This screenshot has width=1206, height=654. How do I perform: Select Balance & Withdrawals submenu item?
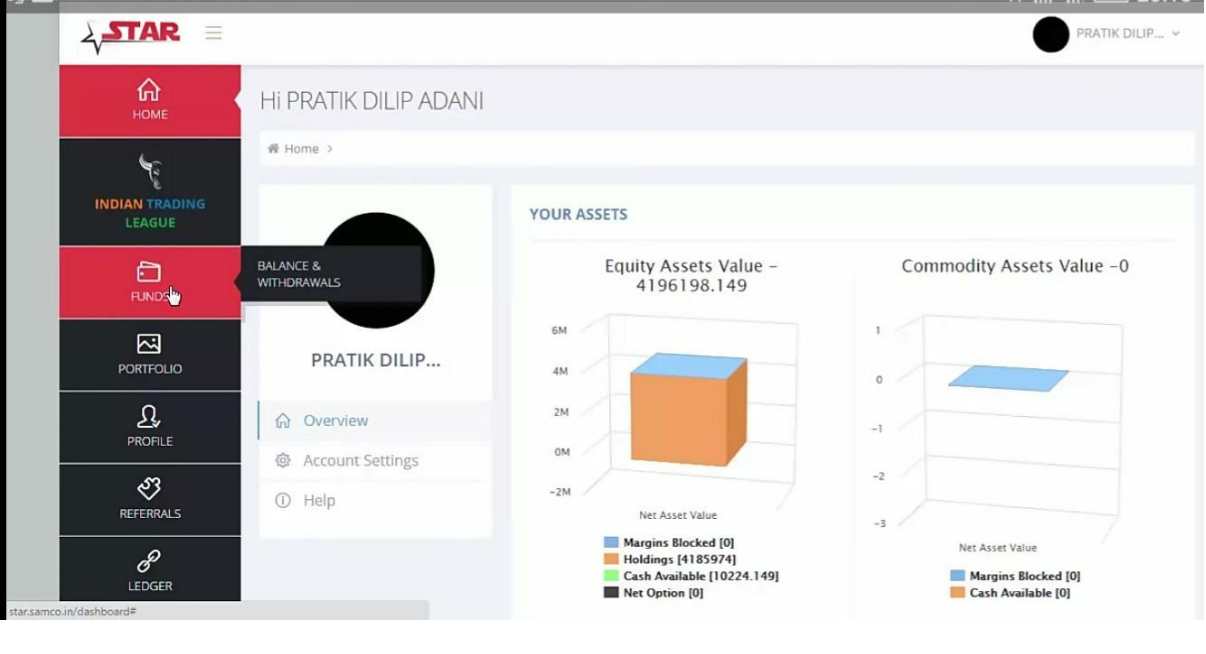coord(299,274)
